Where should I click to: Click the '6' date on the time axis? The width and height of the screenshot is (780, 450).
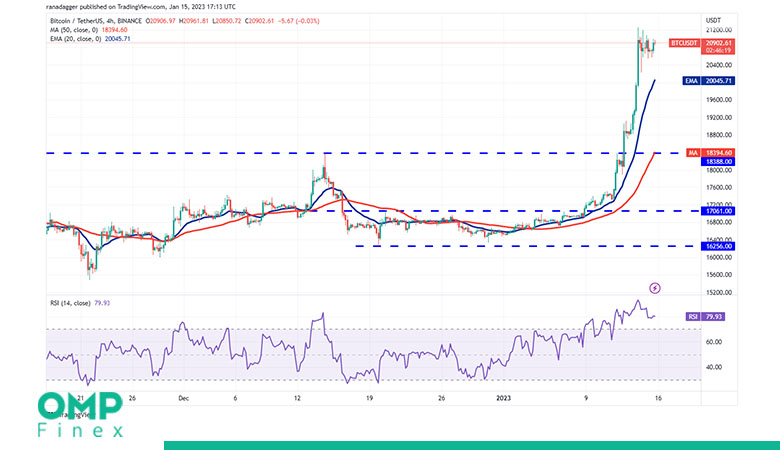(x=235, y=398)
